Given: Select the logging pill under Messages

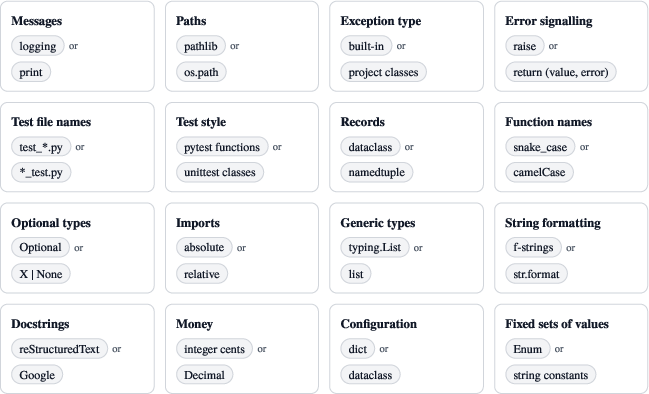Looking at the screenshot, I should tap(38, 46).
